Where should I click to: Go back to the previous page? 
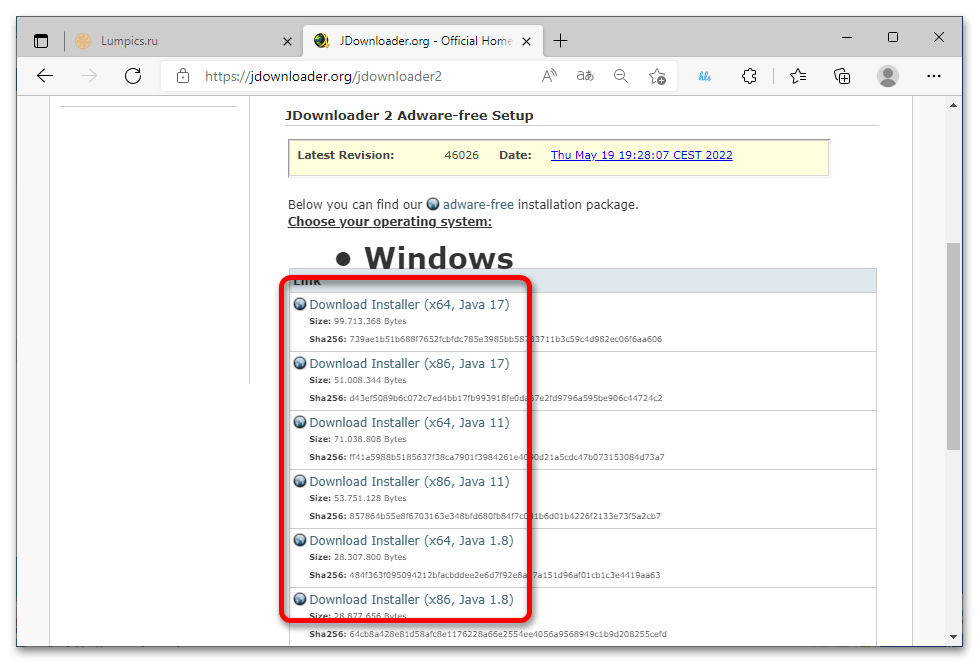pos(45,76)
